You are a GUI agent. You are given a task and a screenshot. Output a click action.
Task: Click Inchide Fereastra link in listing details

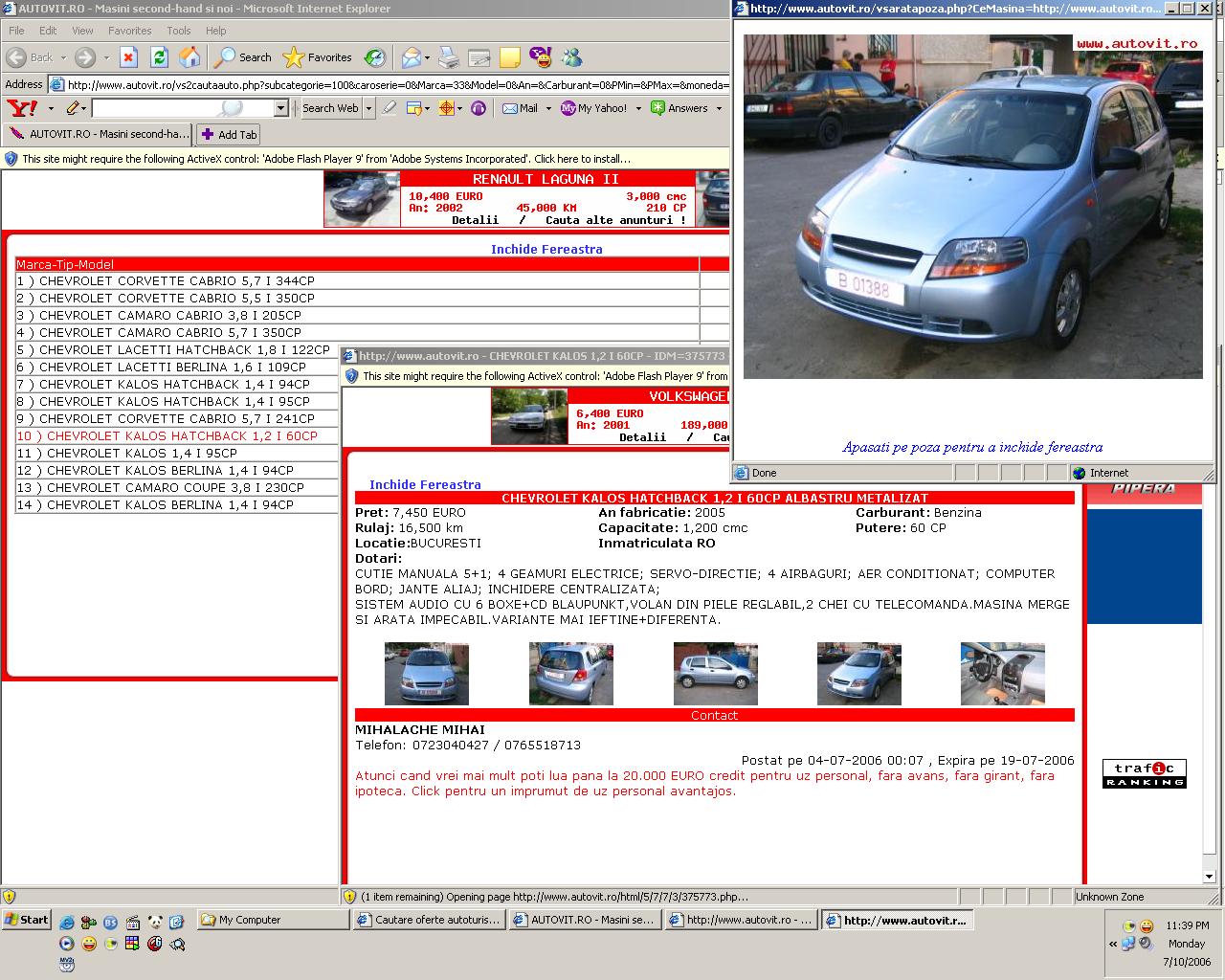425,484
